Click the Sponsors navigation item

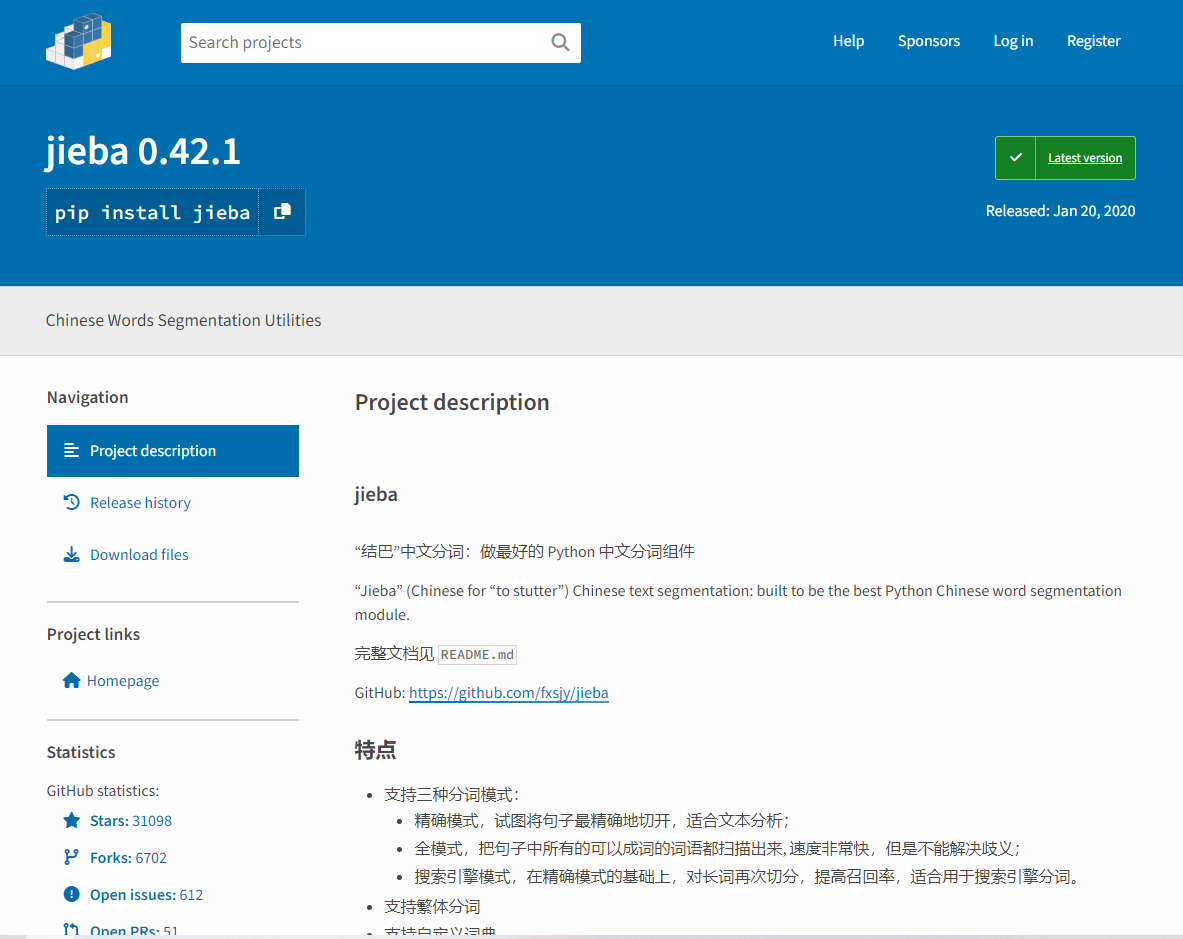click(x=928, y=41)
